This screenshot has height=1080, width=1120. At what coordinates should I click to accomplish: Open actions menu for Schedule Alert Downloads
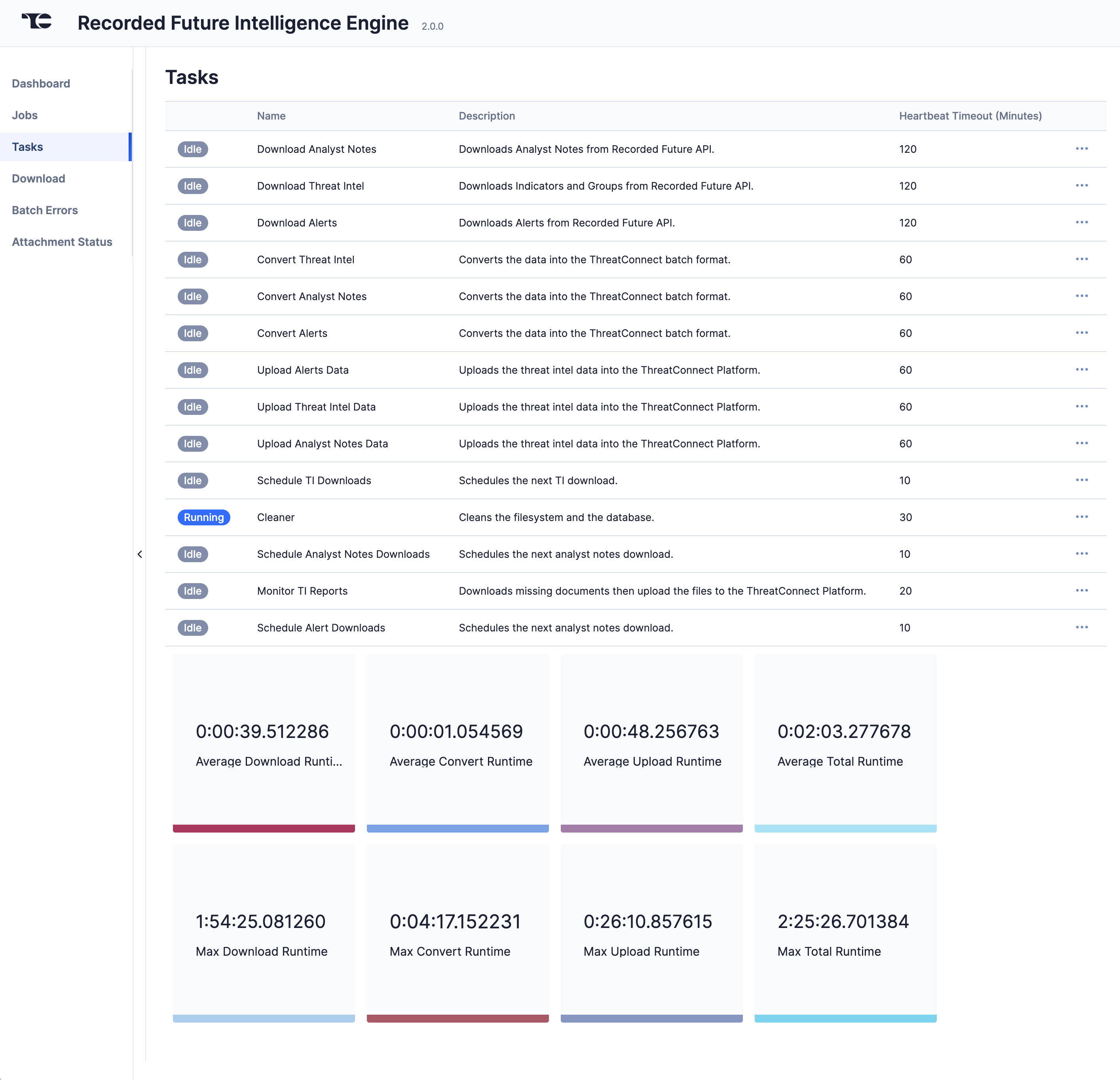tap(1081, 628)
